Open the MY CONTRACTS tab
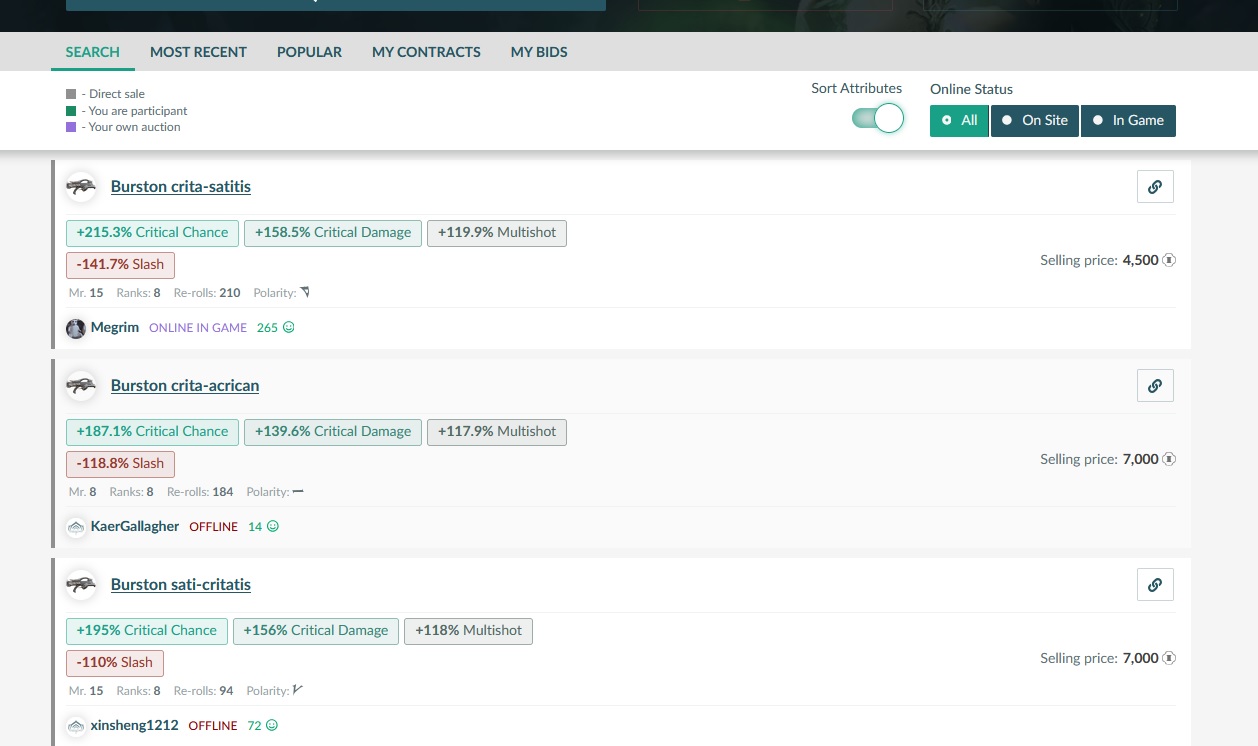 click(x=426, y=52)
